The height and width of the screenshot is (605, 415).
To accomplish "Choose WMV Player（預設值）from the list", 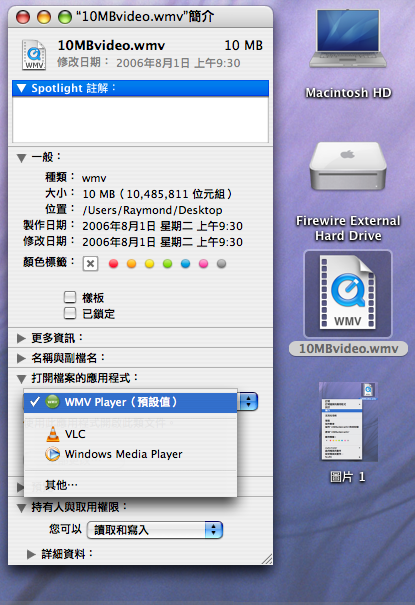I will pos(130,402).
